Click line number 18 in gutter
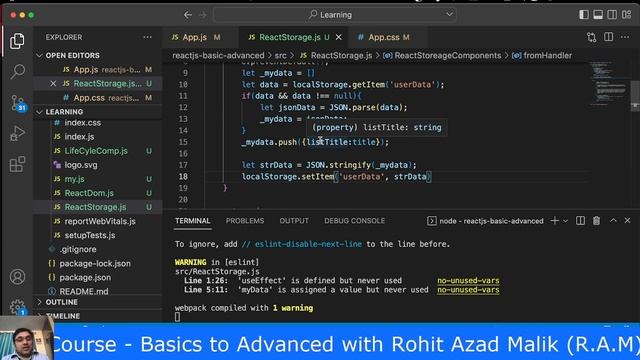The image size is (640, 360). point(183,176)
